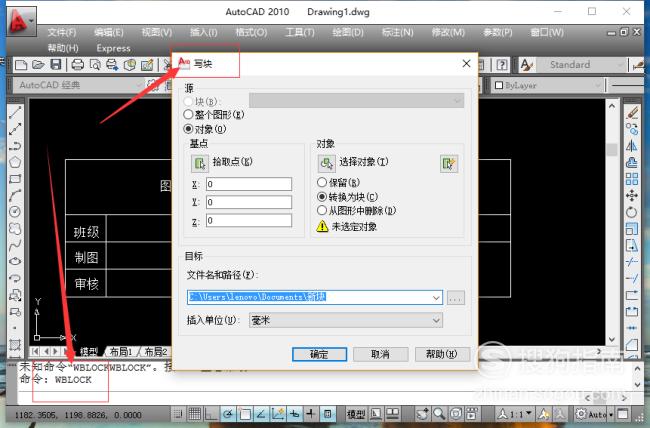Select the Move modify tool
The height and width of the screenshot is (428, 650).
[x=632, y=195]
